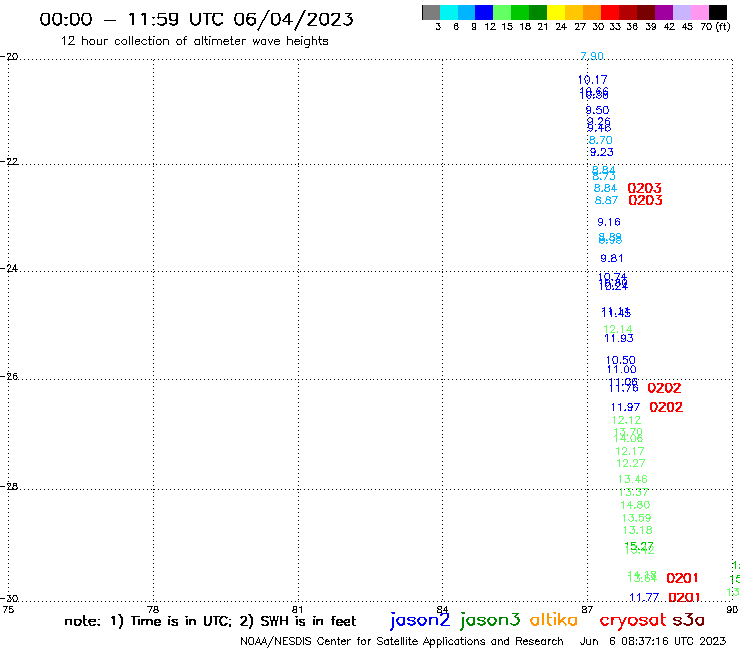Select the jason3 satellite label

(x=490, y=620)
